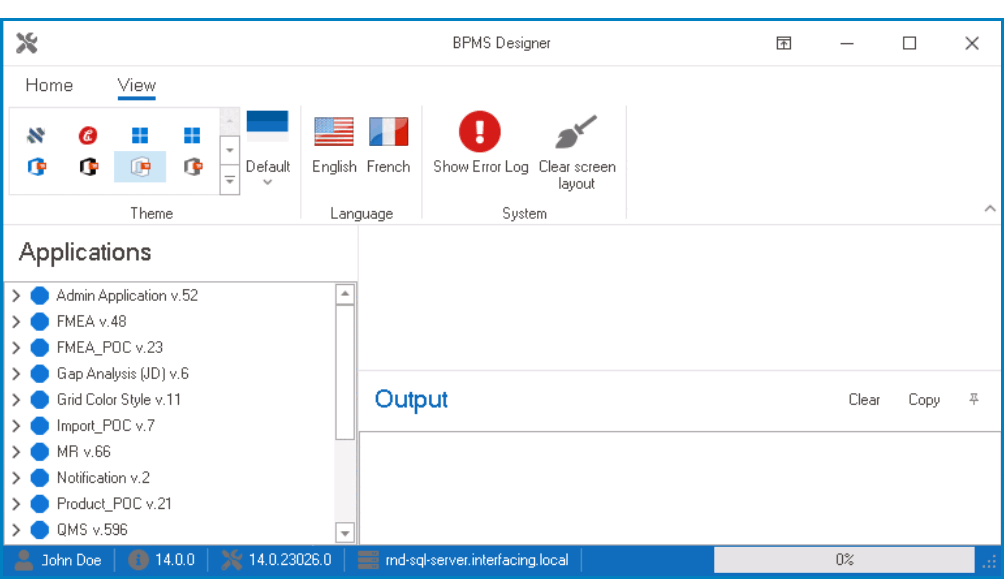The image size is (1004, 579).
Task: Expand the Product_POC v.21 node
Action: (17, 503)
